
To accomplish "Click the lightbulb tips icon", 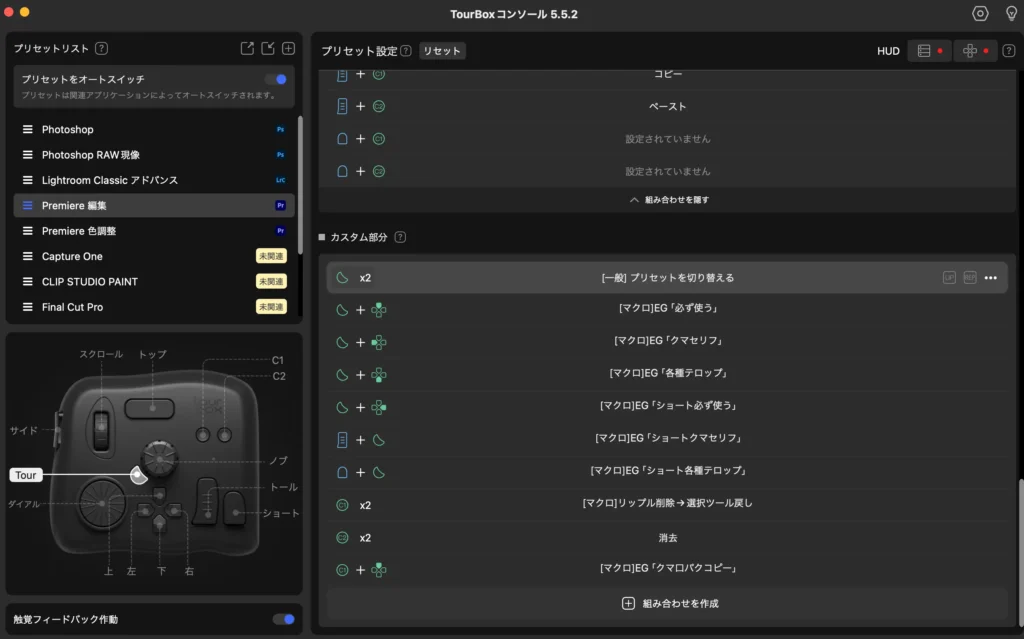I will [1010, 14].
